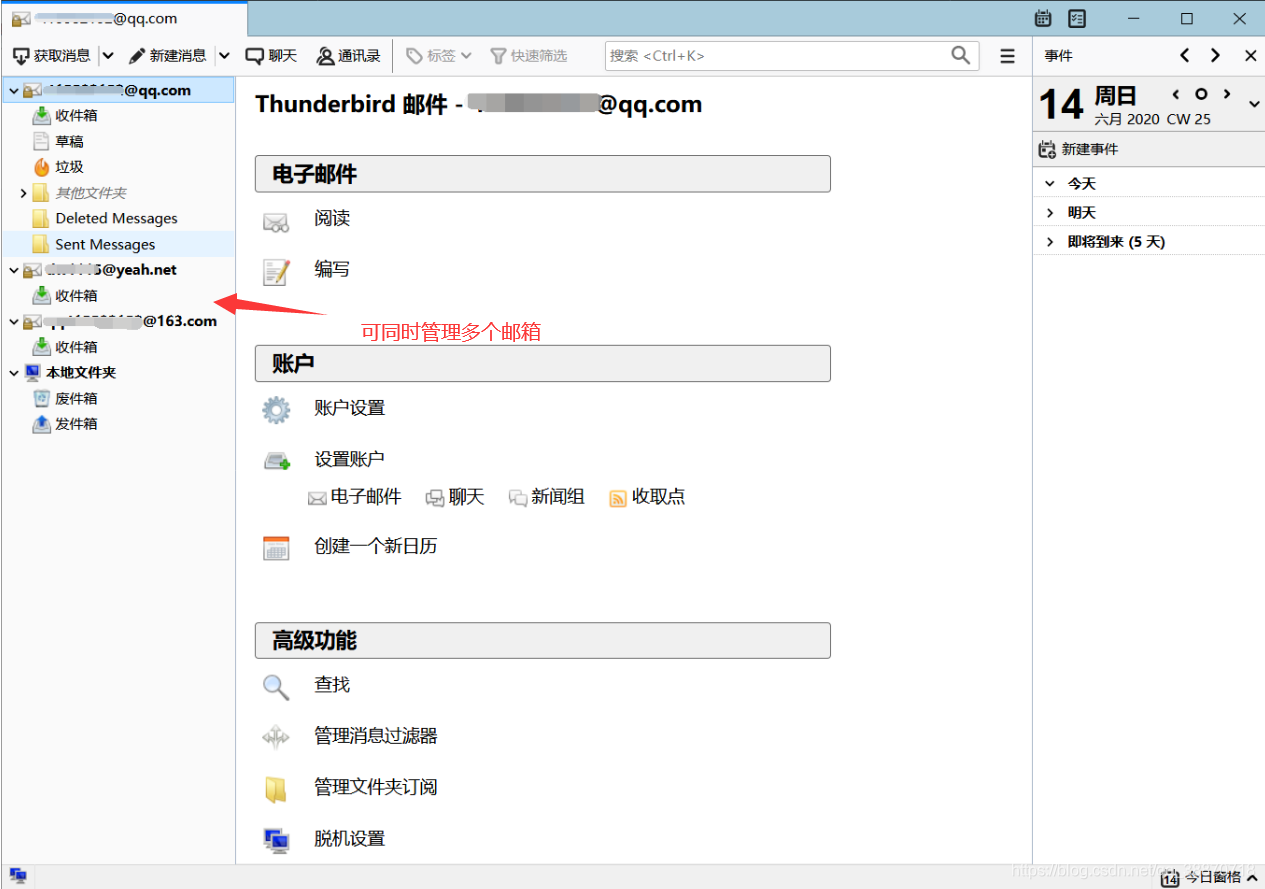
Task: Select the yeah.net account row
Action: click(x=118, y=270)
